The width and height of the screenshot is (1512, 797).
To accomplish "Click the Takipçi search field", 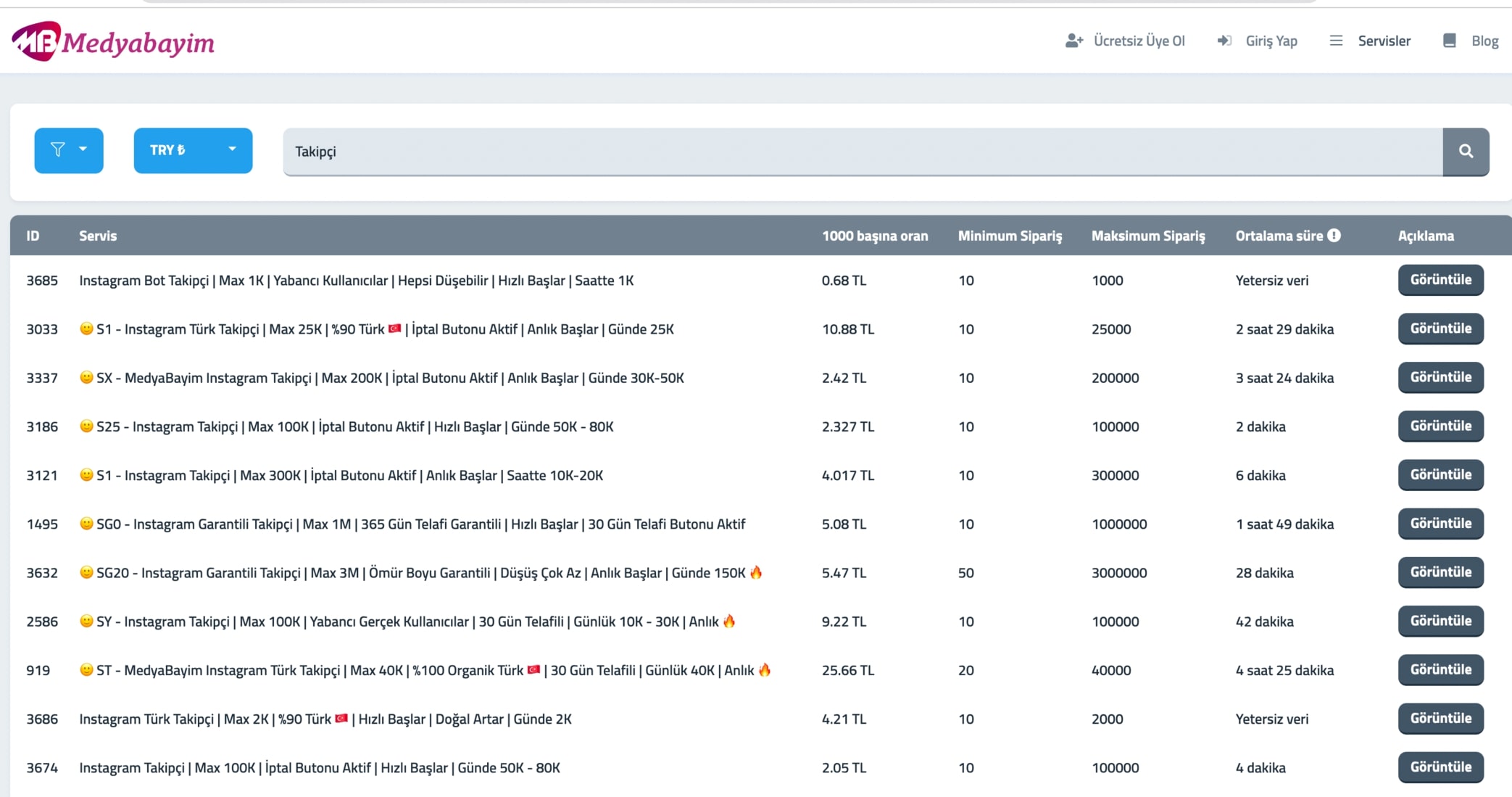I will click(x=863, y=152).
